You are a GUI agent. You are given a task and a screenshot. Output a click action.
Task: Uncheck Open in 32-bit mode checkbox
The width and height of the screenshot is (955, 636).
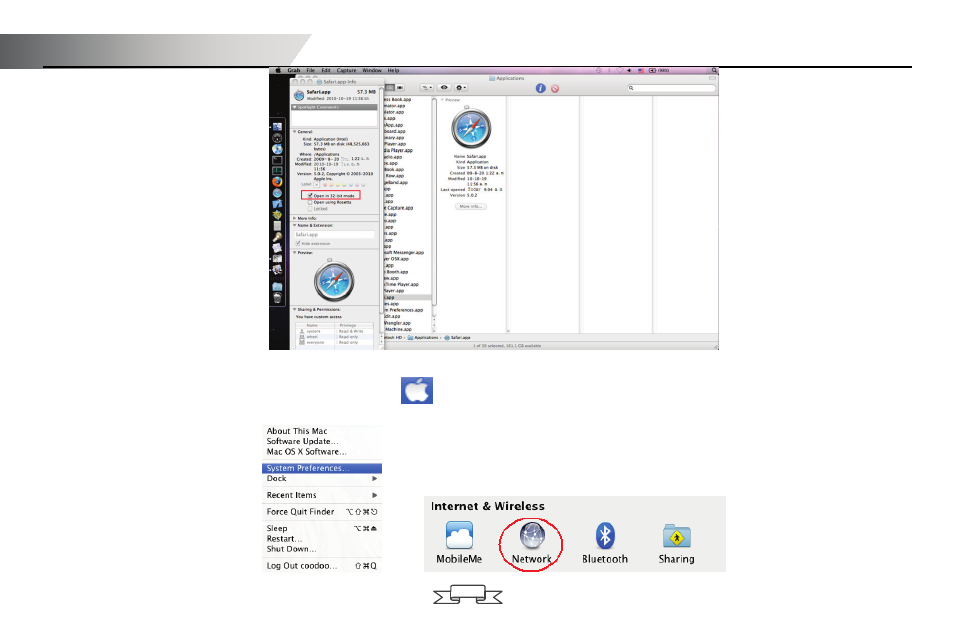click(310, 196)
